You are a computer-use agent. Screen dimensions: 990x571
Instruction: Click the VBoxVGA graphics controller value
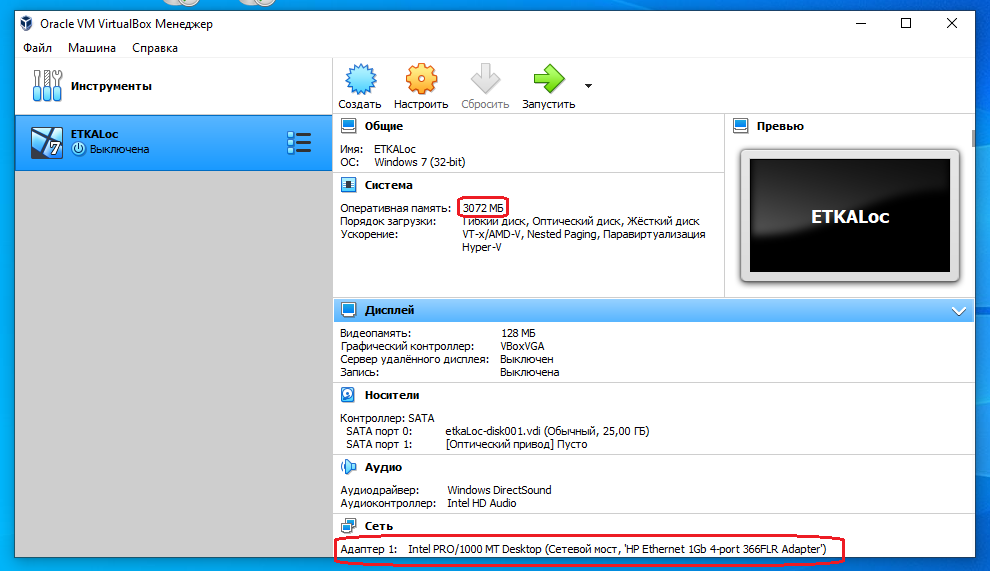(x=522, y=346)
